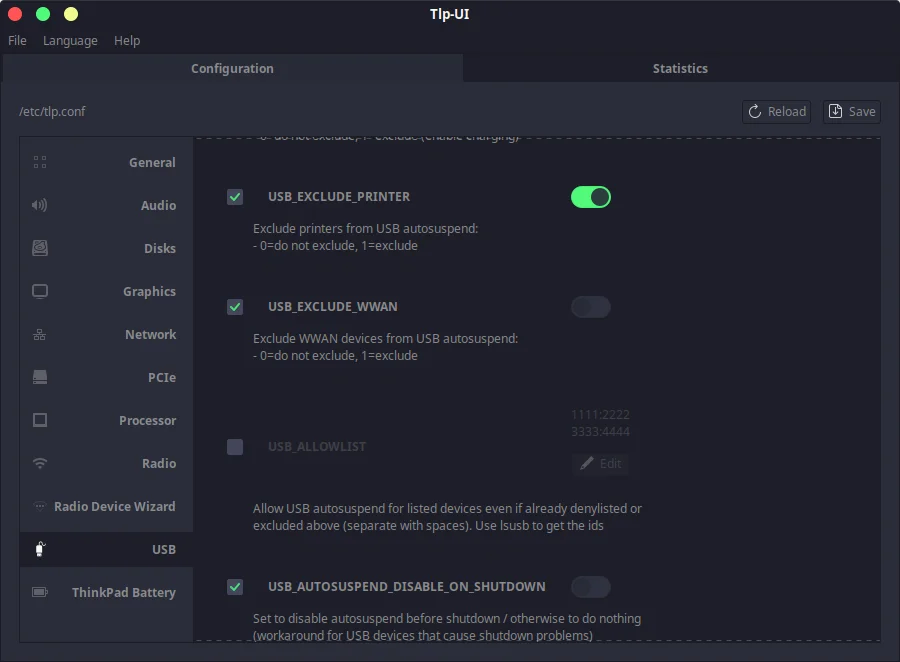The width and height of the screenshot is (900, 662).
Task: Open the File menu
Action: pyautogui.click(x=17, y=41)
